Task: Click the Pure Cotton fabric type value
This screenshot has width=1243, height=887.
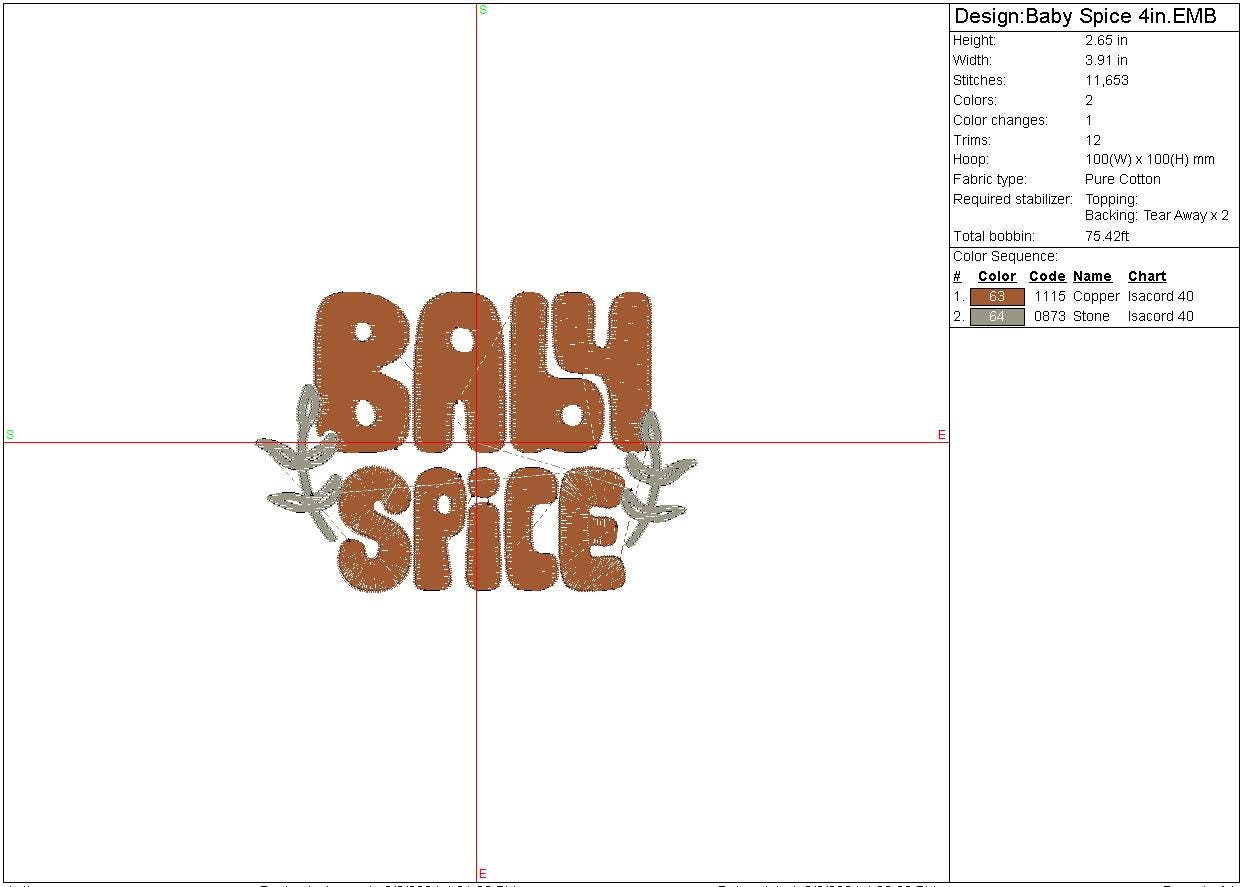Action: [1122, 180]
